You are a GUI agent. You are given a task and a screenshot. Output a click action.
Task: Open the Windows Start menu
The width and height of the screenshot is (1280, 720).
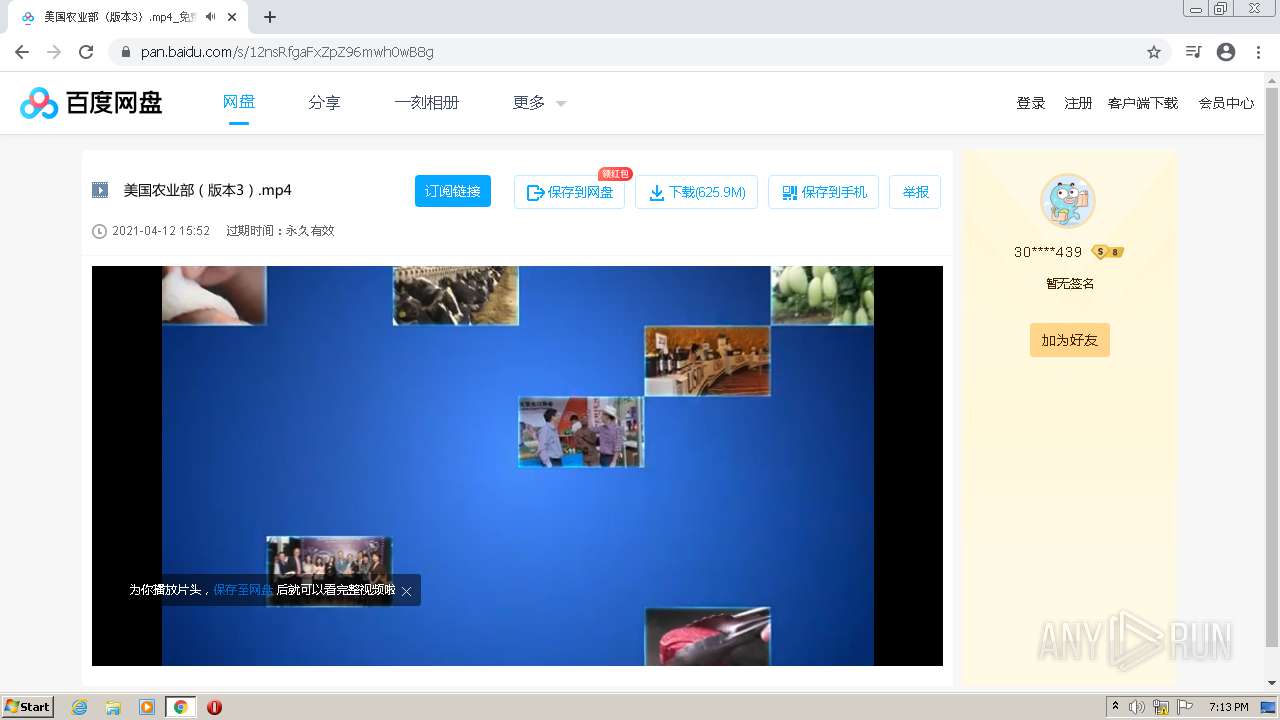pos(28,706)
